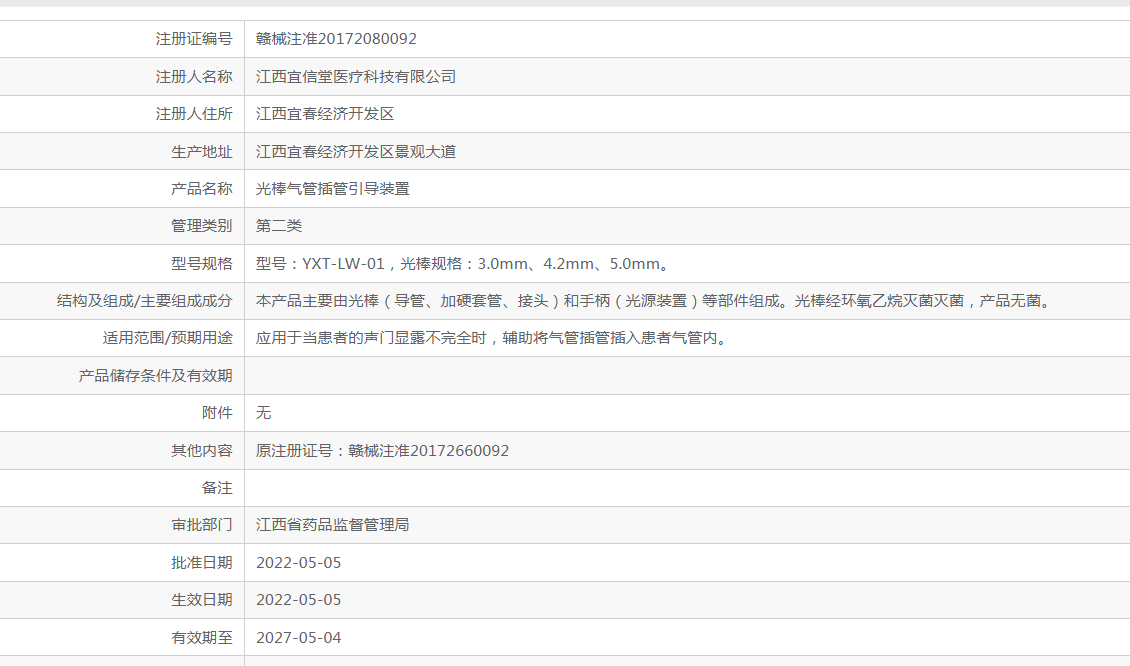This screenshot has height=666, width=1130.
Task: Click the 批准日期 label
Action: 202,562
